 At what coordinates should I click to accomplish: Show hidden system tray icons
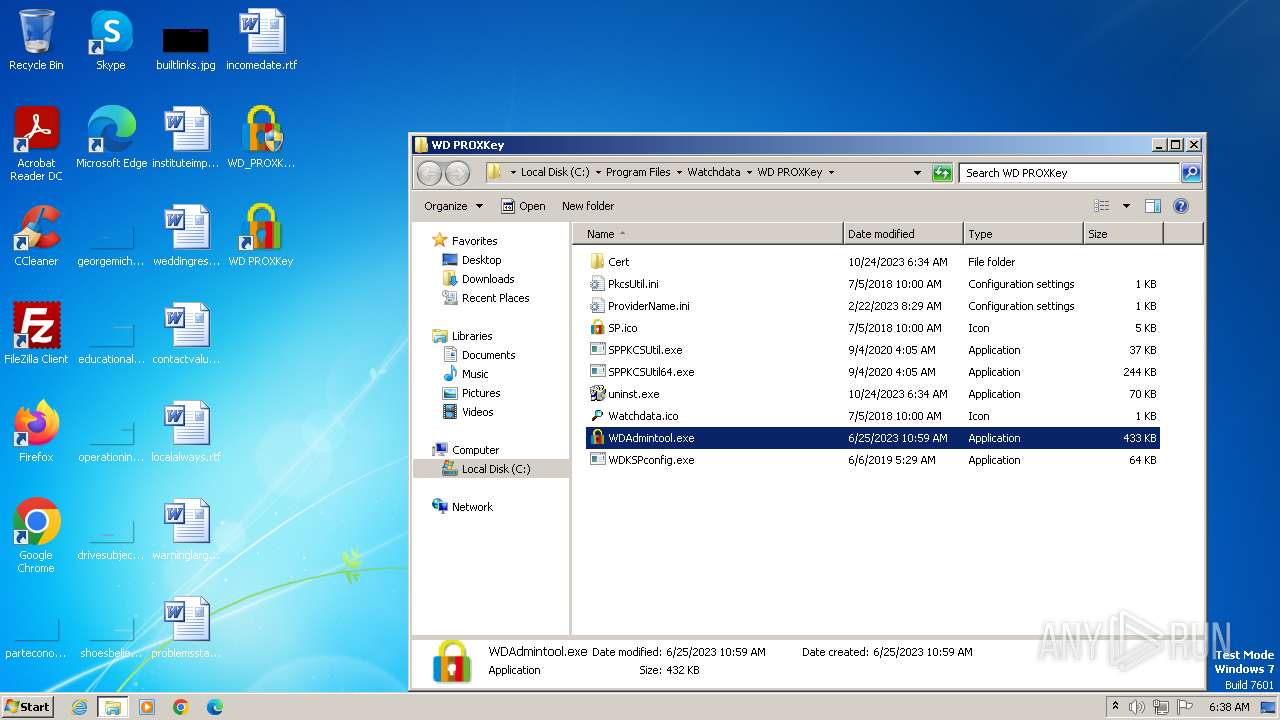pos(1115,707)
